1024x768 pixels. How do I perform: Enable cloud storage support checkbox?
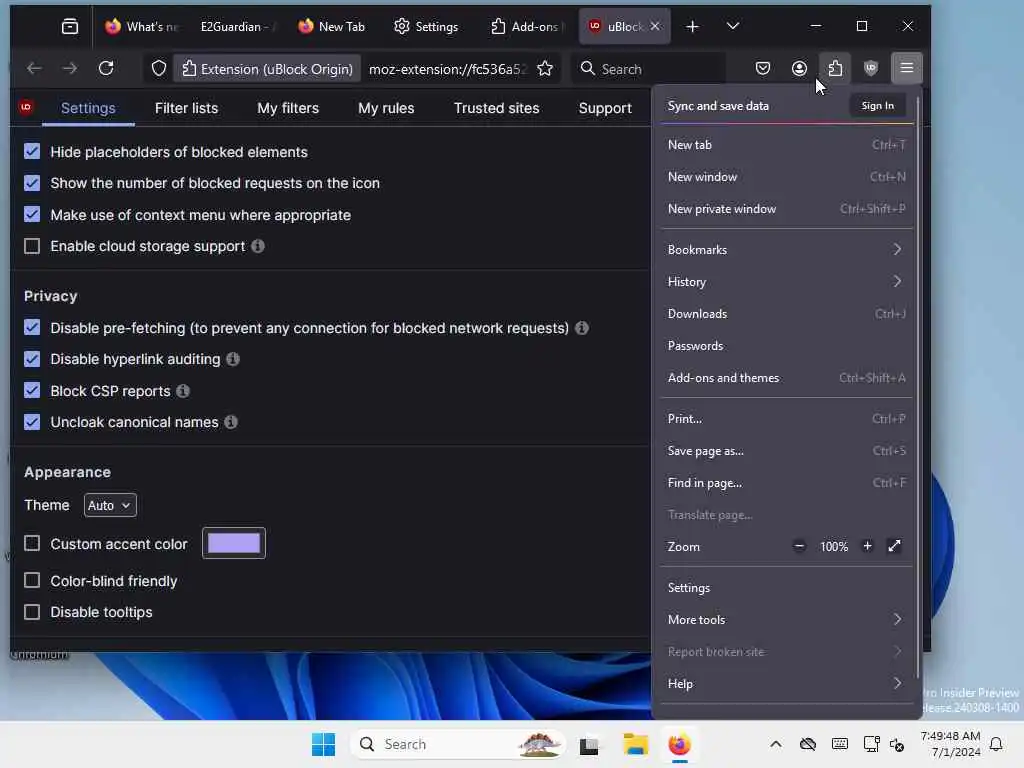click(x=32, y=246)
